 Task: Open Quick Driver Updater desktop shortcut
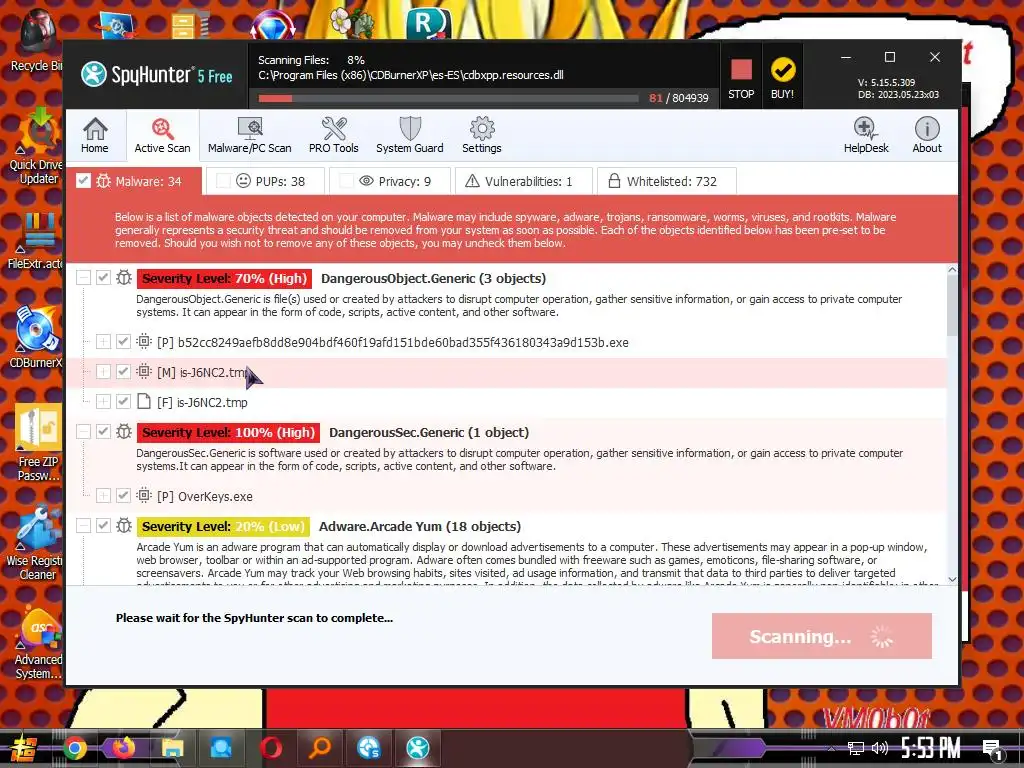[36, 145]
